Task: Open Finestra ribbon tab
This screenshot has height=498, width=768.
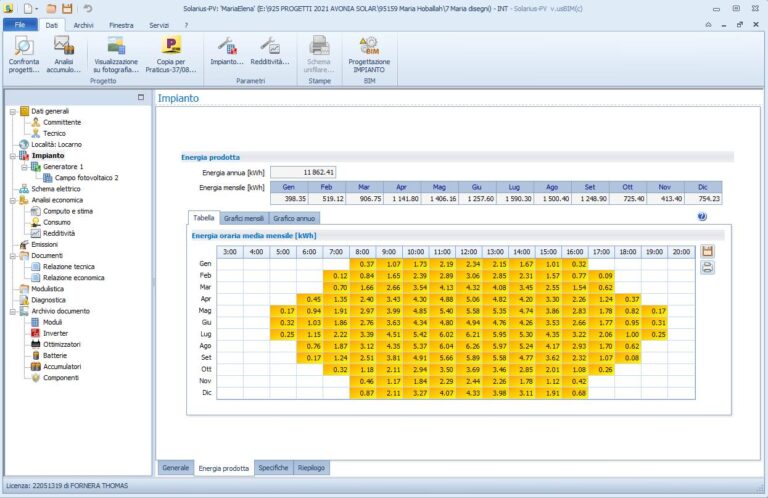Action: pyautogui.click(x=121, y=25)
